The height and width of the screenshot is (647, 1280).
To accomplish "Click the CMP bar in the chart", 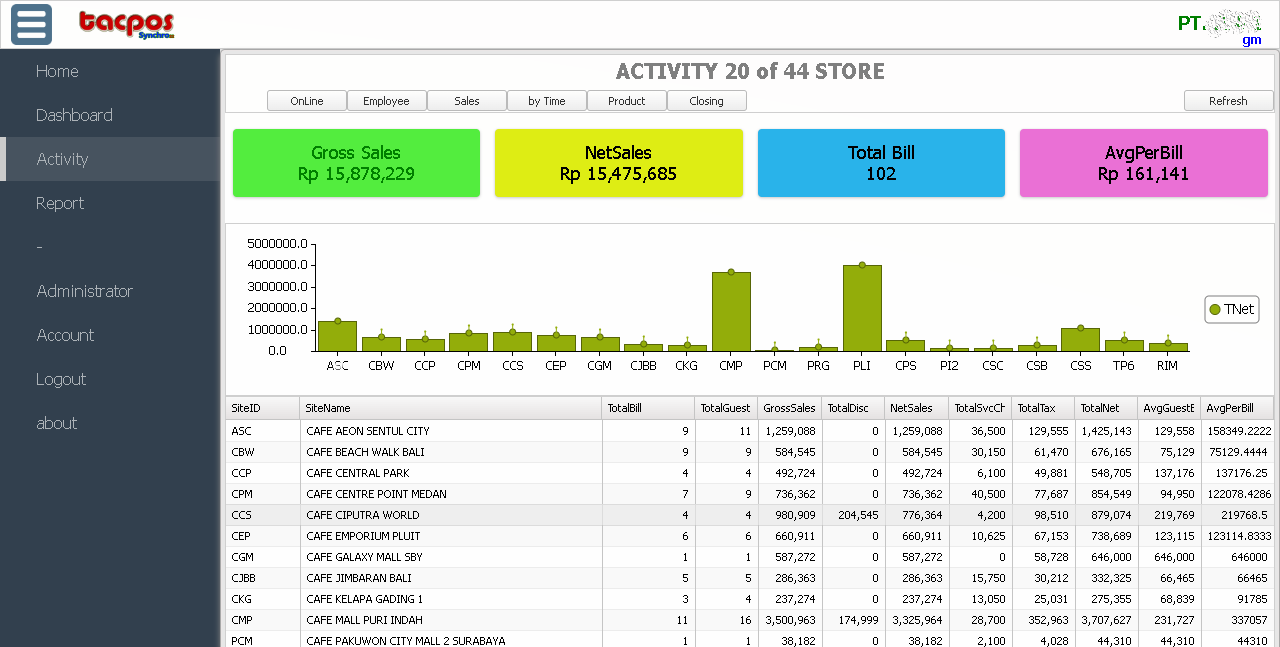I will tap(731, 312).
